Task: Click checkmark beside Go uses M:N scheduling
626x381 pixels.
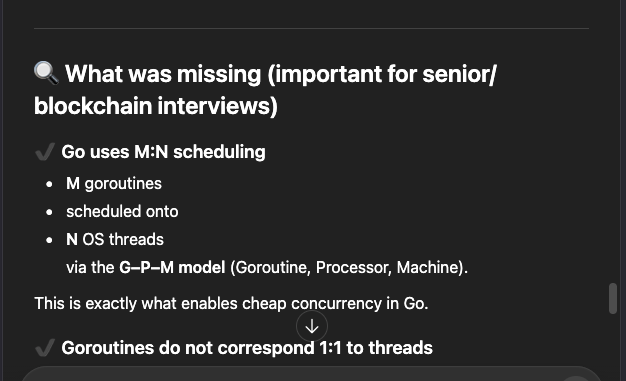Action: tap(45, 152)
